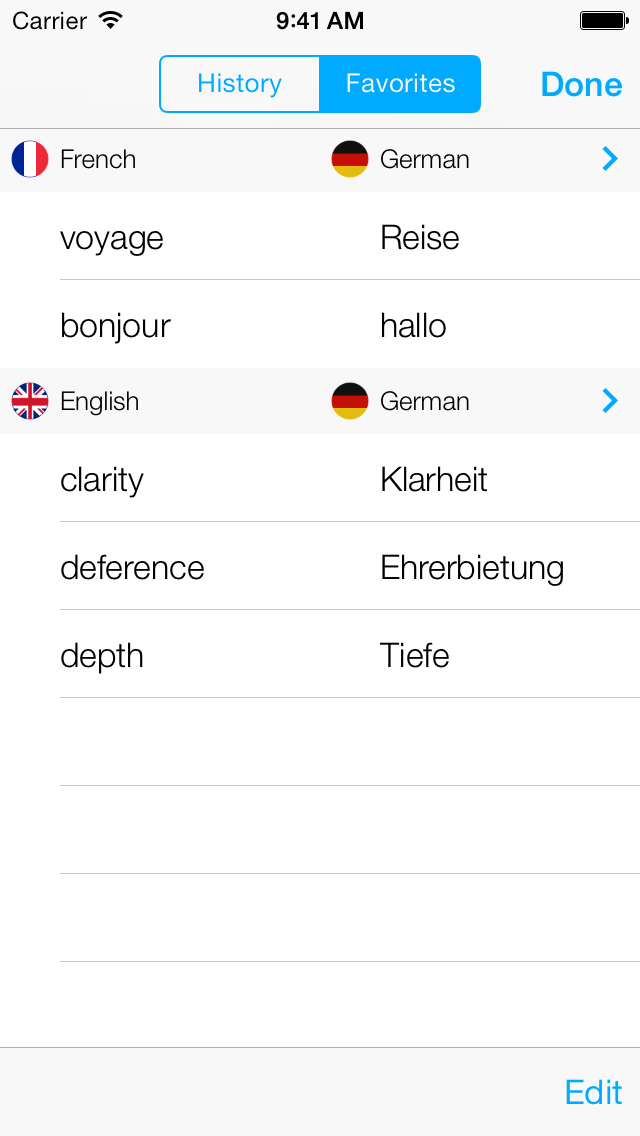The image size is (640, 1136).
Task: Tap the Ehrerbietung translation text
Action: coord(472,569)
